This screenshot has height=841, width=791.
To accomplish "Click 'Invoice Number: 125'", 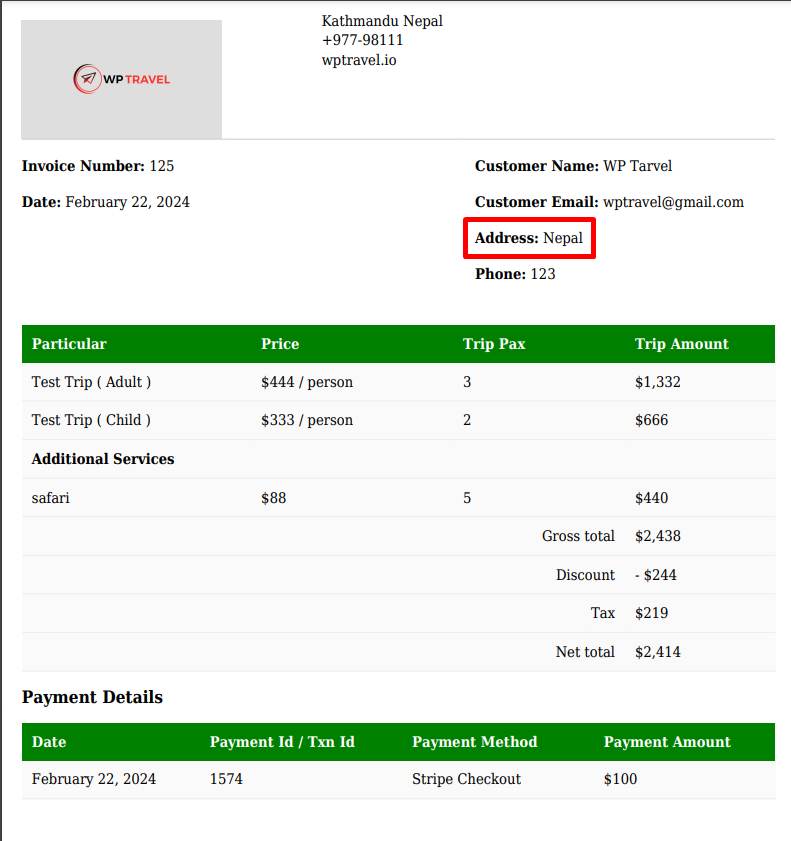I will (x=98, y=166).
